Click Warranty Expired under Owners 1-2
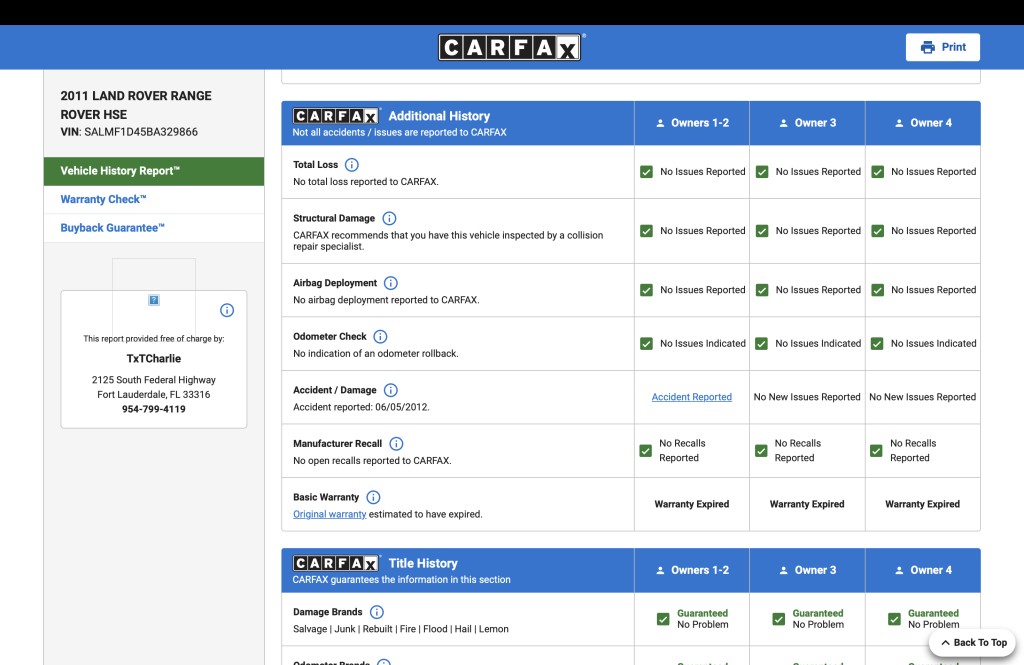 [692, 504]
